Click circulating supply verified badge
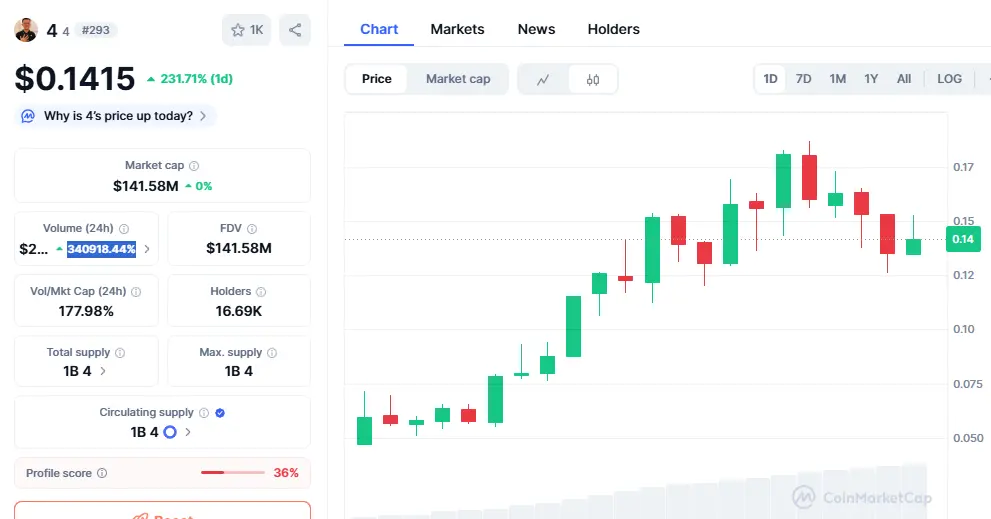 [x=220, y=412]
